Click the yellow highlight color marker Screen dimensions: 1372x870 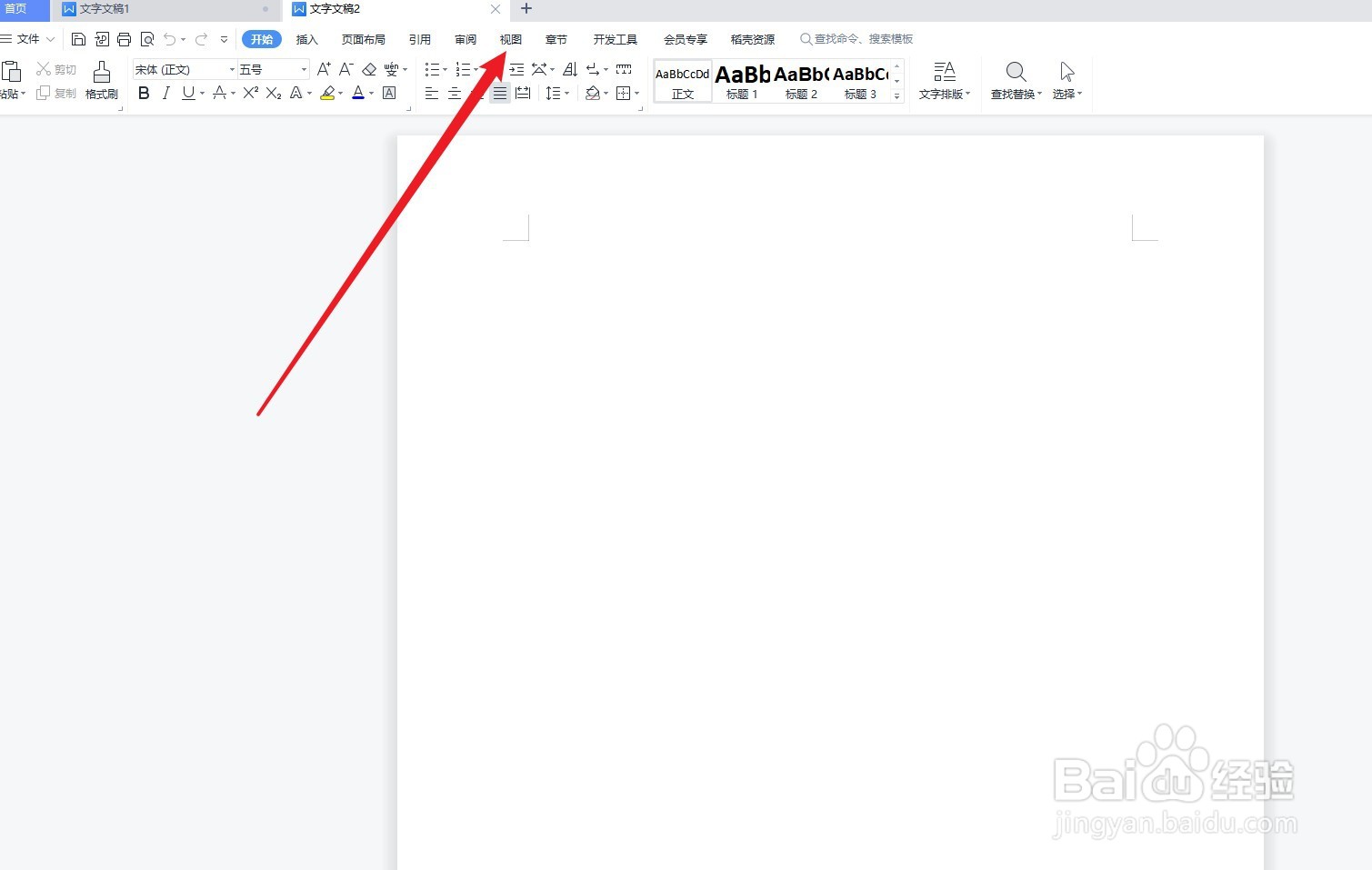click(x=327, y=93)
